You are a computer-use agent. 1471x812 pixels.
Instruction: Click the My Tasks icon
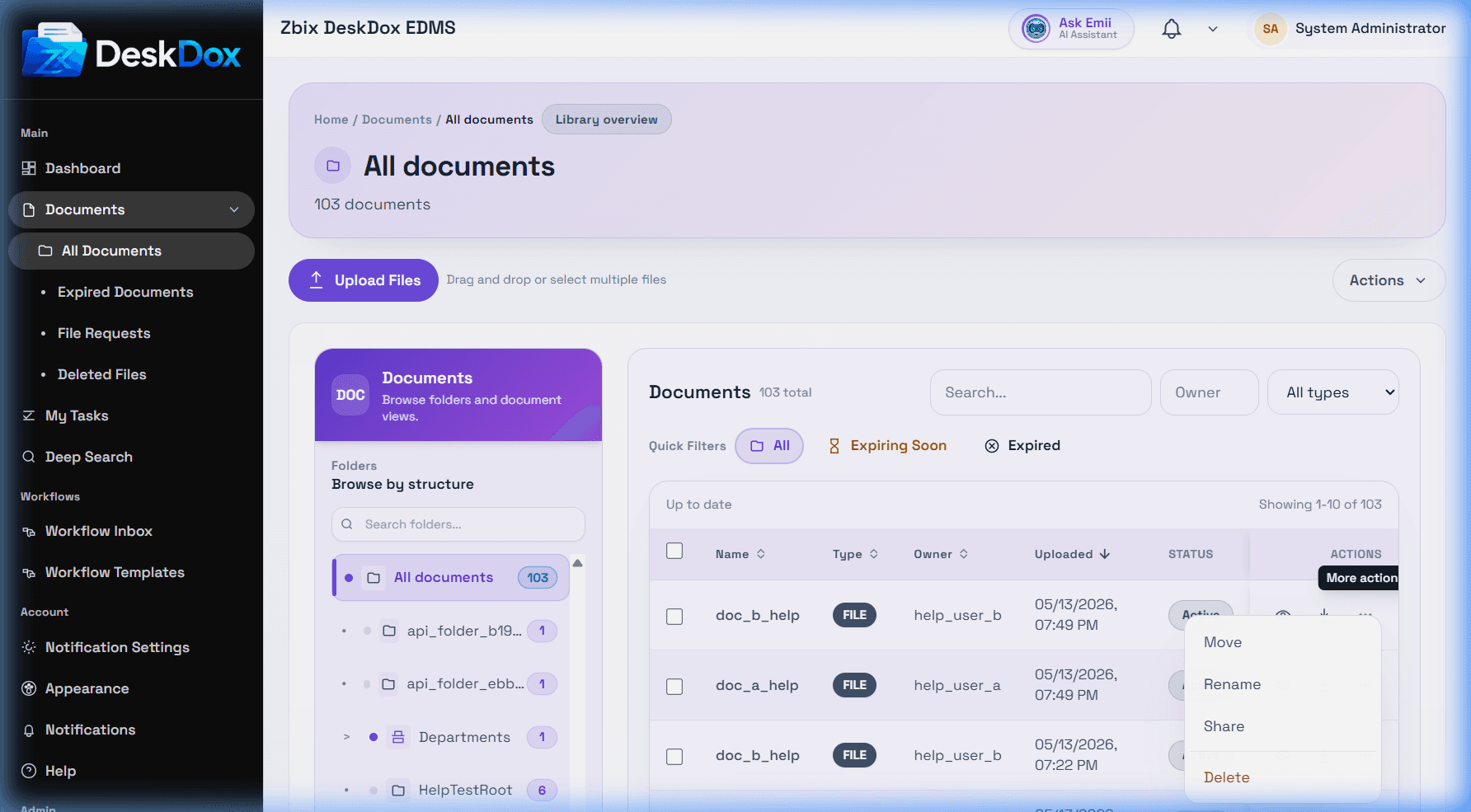click(29, 415)
